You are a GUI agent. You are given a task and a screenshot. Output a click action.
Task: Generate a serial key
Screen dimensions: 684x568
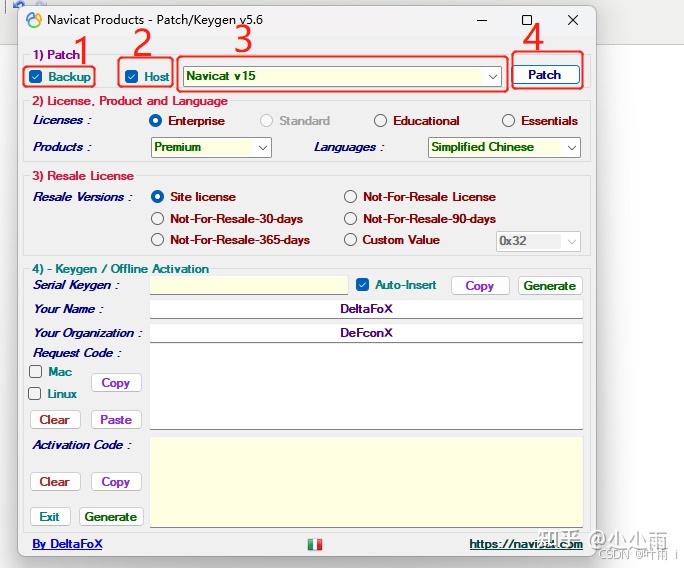tap(550, 286)
